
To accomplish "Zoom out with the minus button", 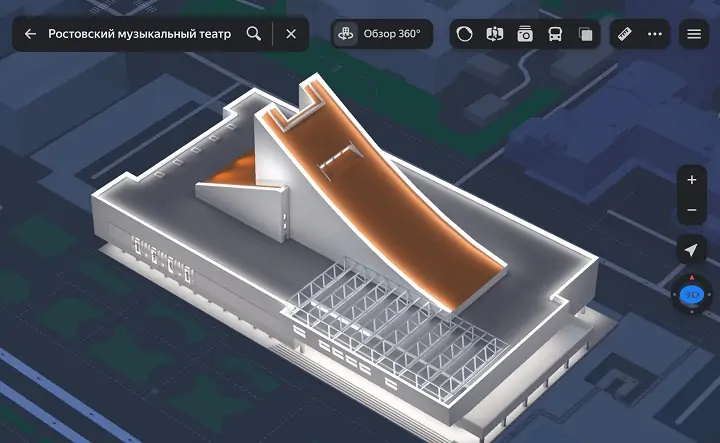I will click(691, 211).
